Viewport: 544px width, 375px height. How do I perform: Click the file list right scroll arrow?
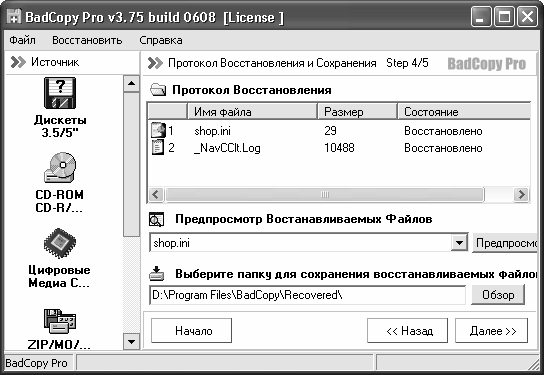(521, 194)
